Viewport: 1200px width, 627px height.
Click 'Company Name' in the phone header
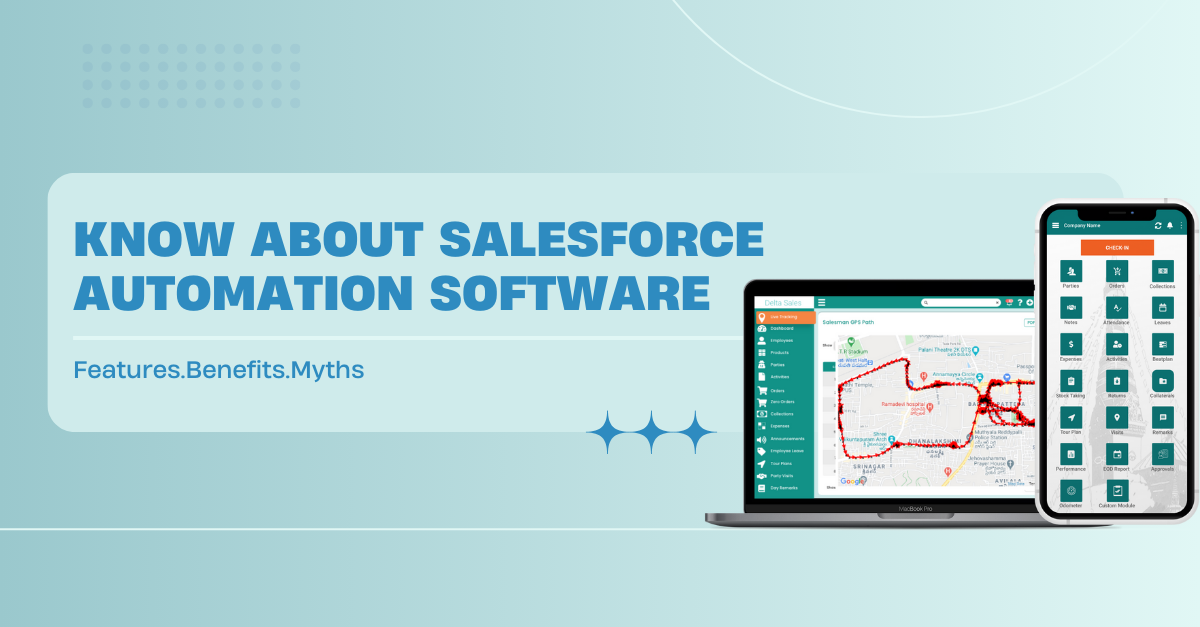1081,225
